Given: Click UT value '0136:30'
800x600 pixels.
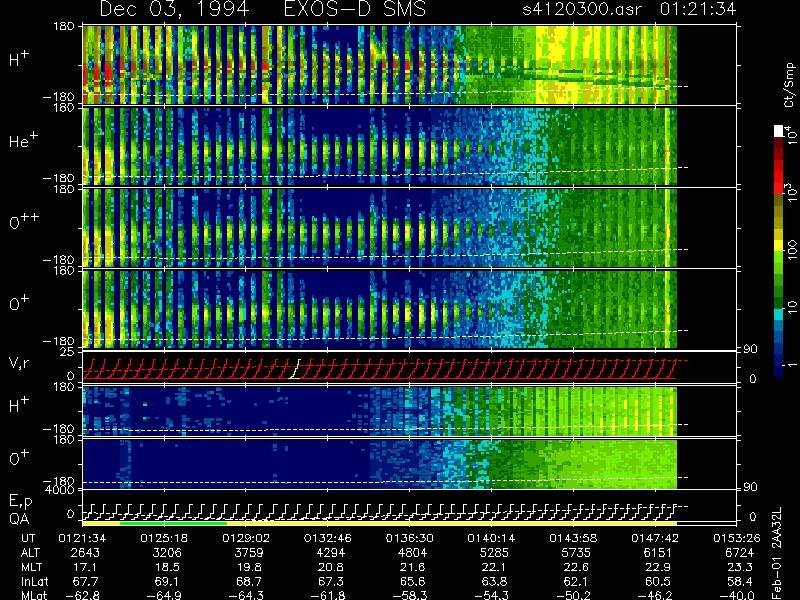Looking at the screenshot, I should click(x=410, y=538).
